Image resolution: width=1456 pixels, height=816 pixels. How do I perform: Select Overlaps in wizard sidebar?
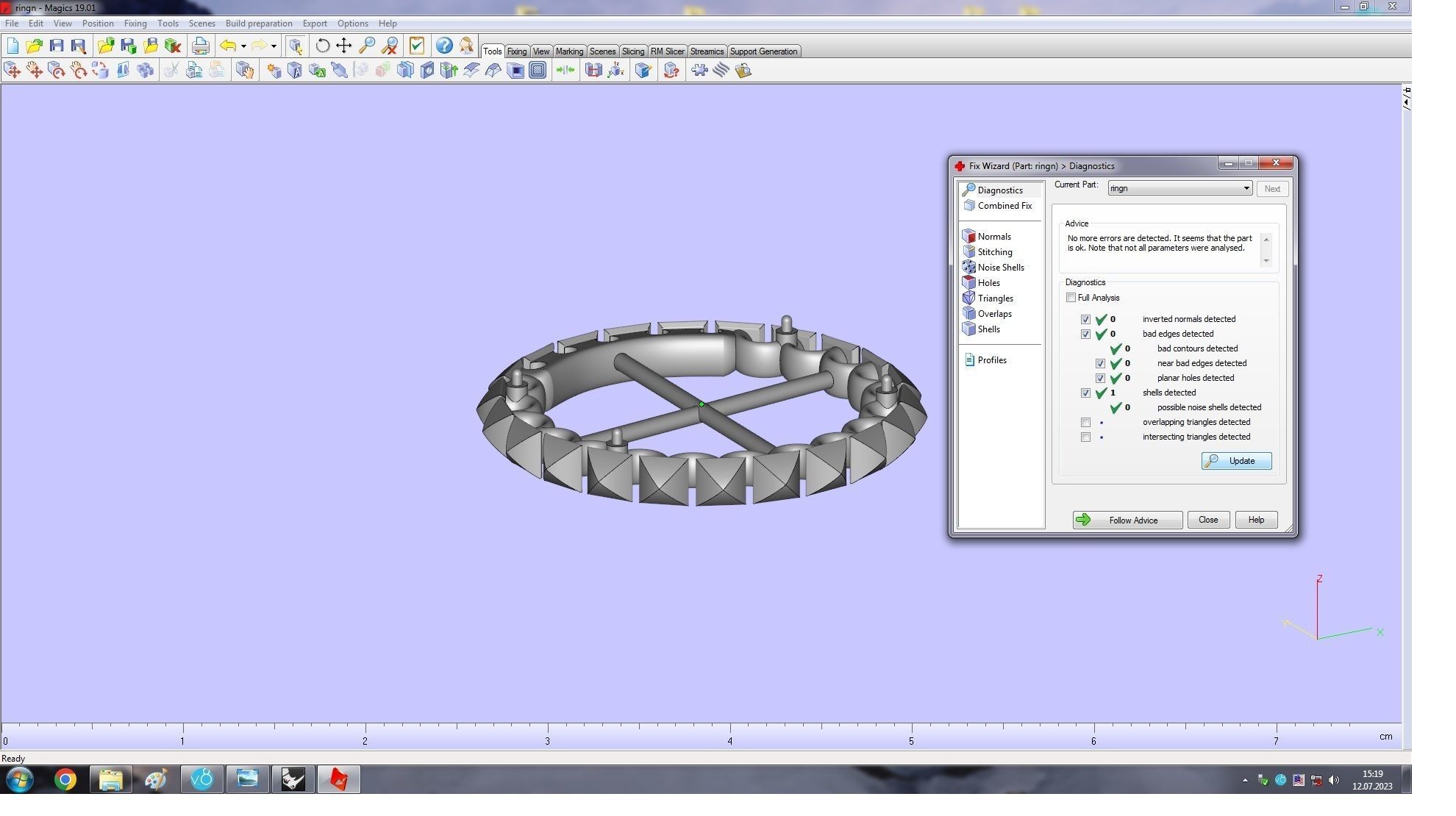pos(988,314)
